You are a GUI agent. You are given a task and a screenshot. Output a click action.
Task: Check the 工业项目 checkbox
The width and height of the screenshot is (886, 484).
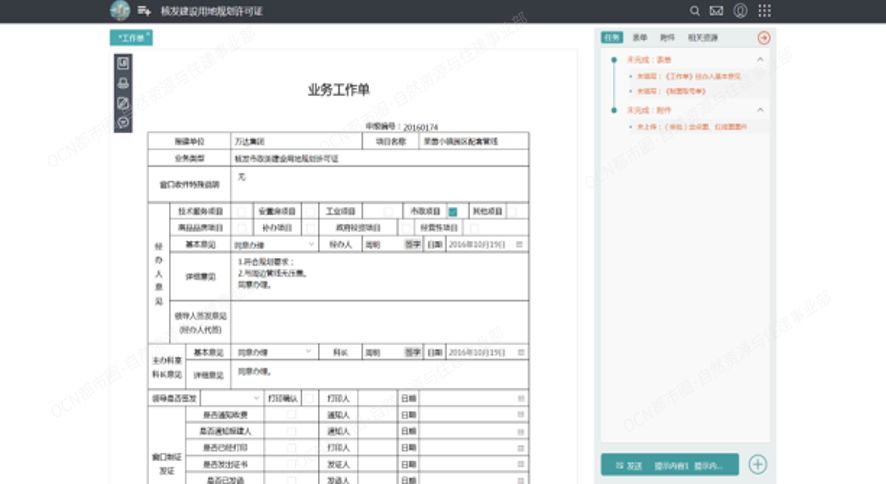click(388, 211)
